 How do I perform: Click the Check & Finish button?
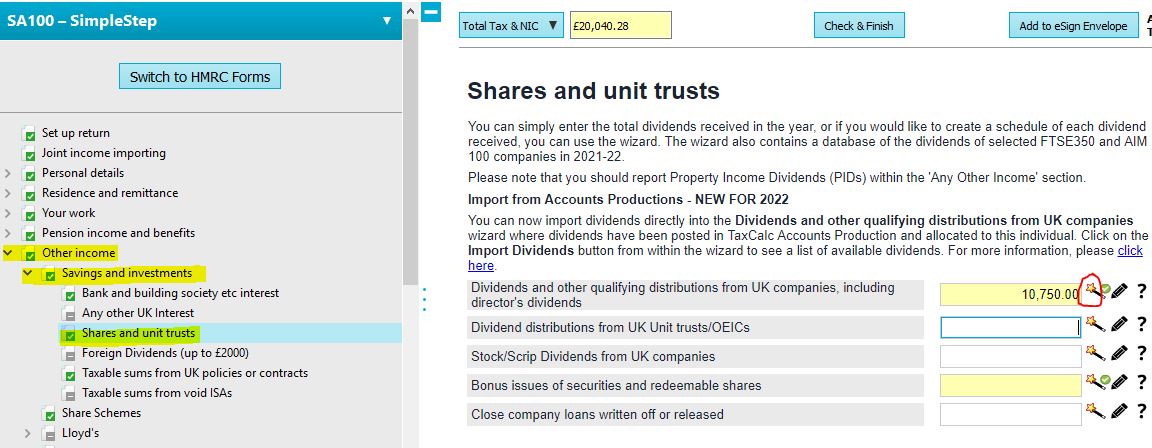pyautogui.click(x=859, y=26)
